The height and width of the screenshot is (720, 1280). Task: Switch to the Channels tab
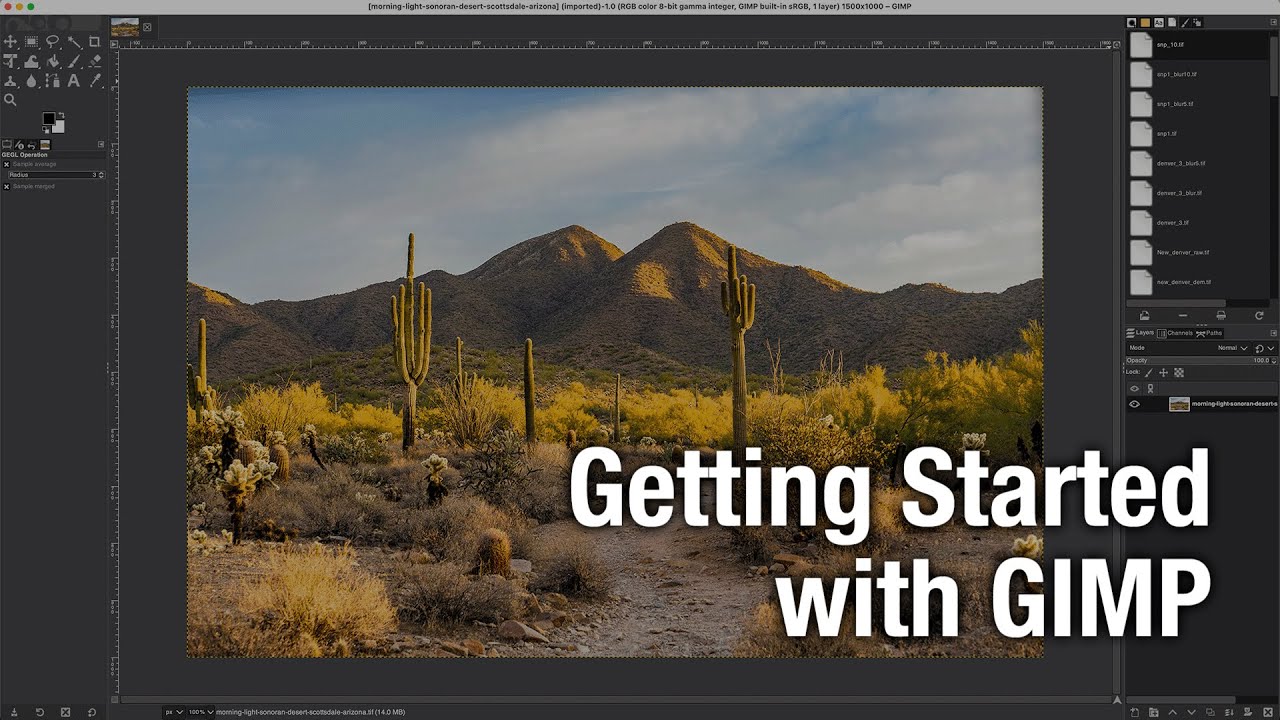pos(1175,333)
